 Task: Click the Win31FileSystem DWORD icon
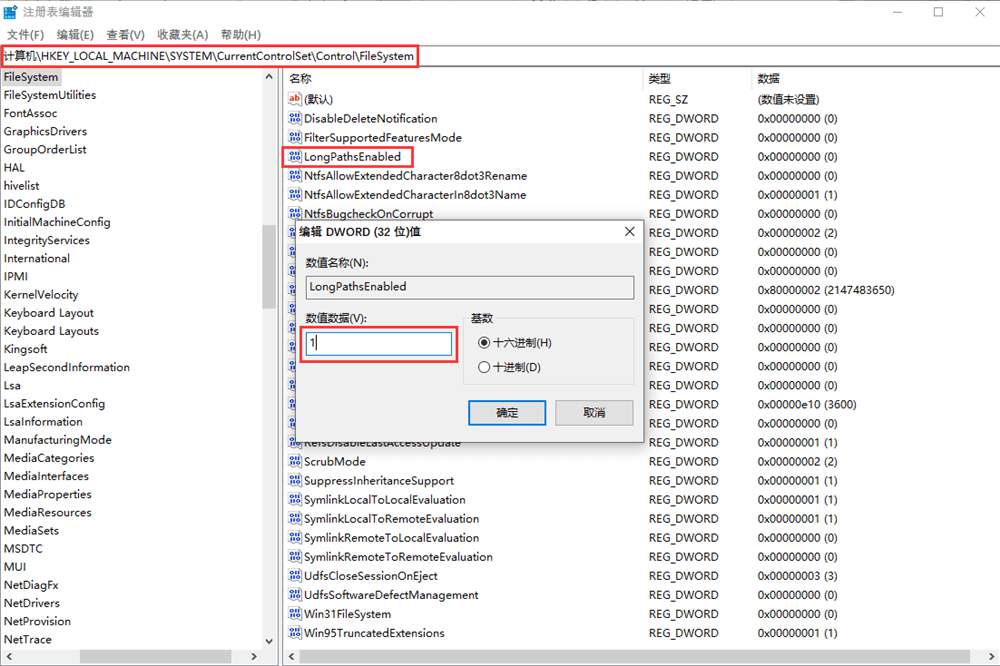[x=295, y=614]
